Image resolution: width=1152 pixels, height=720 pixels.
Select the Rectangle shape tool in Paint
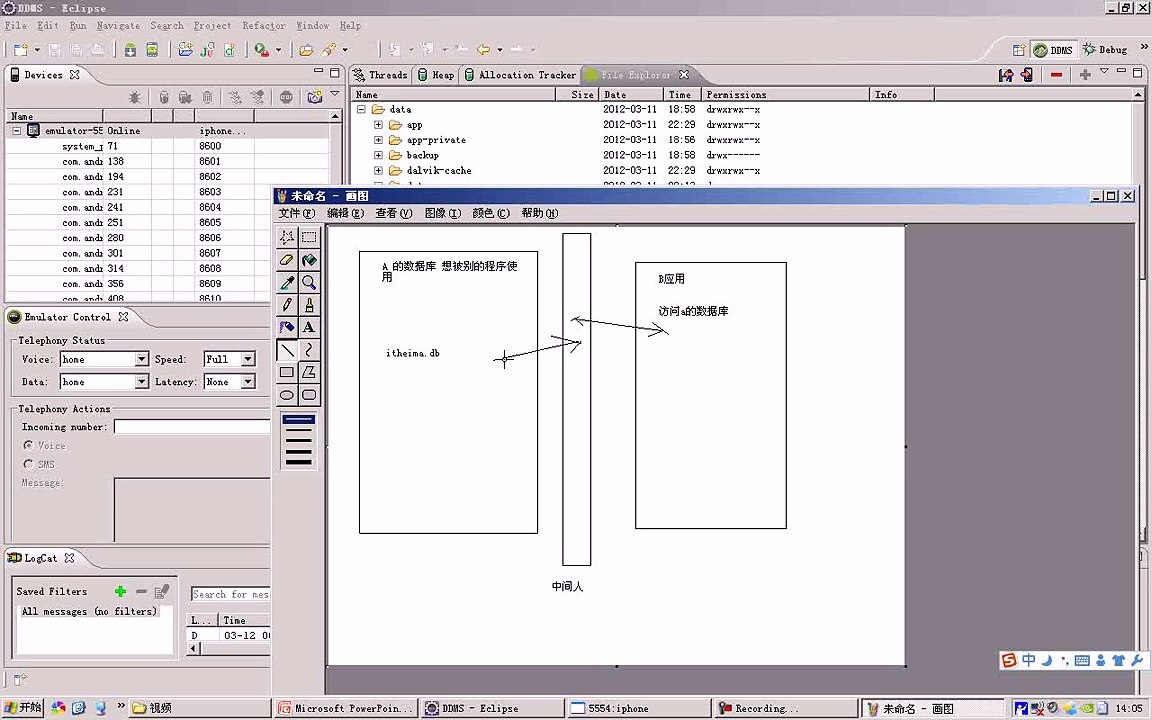point(287,372)
